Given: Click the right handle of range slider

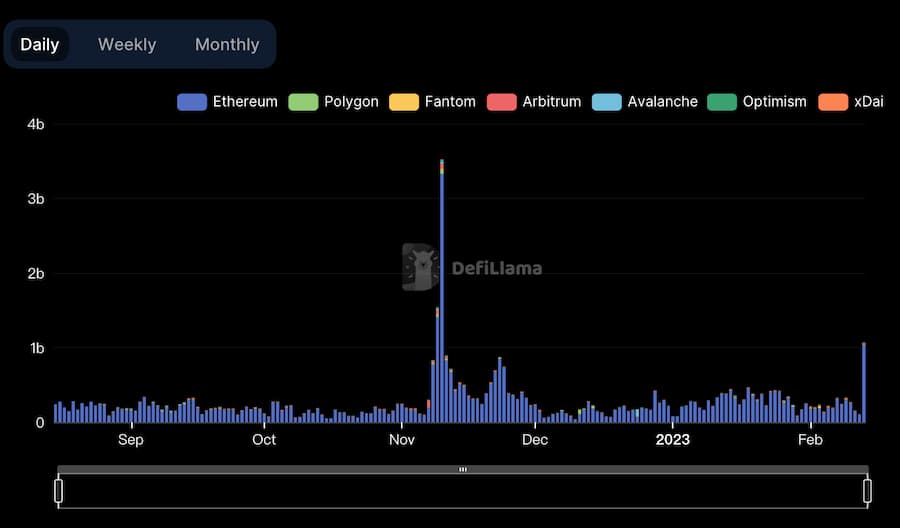Looking at the screenshot, I should tap(867, 490).
